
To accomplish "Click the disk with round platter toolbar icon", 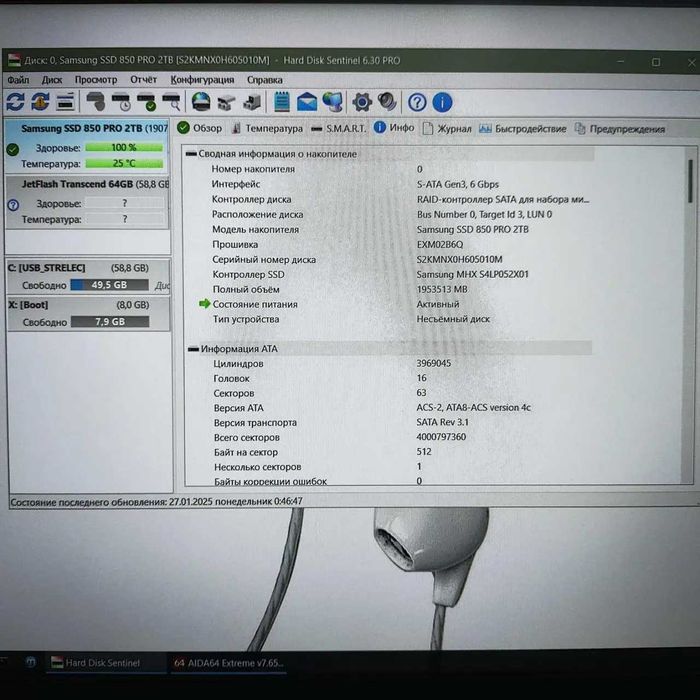I will (x=96, y=102).
